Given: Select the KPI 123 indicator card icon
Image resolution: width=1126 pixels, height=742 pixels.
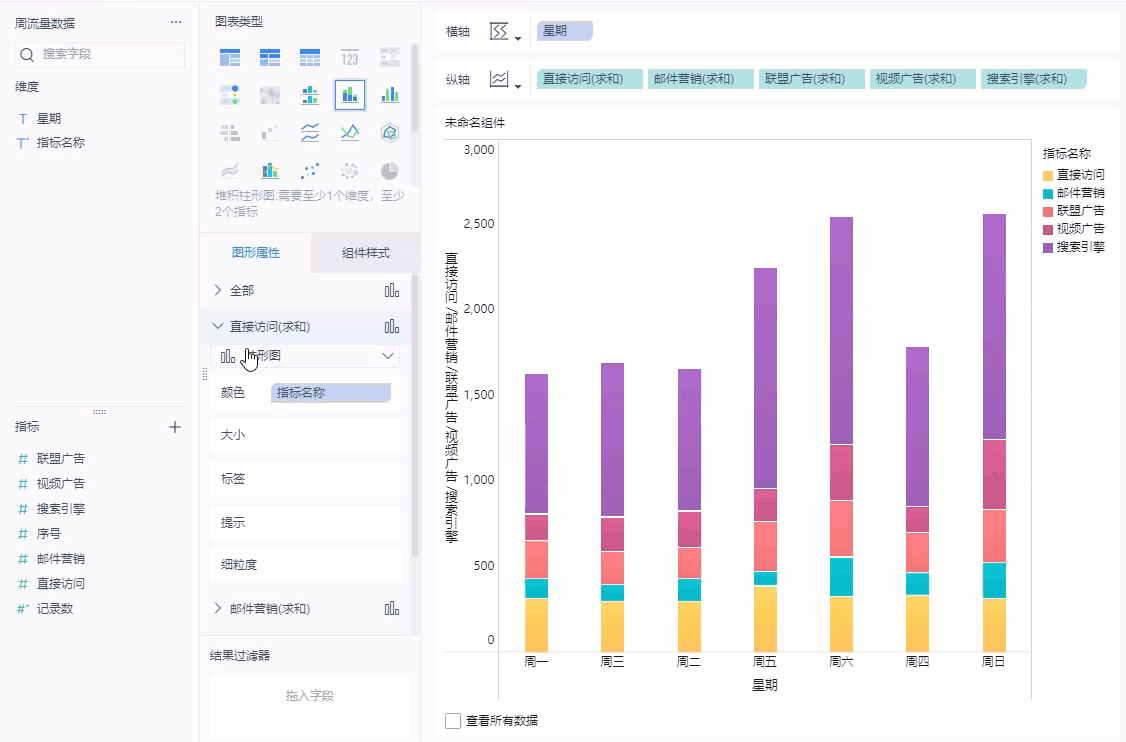Looking at the screenshot, I should click(350, 57).
